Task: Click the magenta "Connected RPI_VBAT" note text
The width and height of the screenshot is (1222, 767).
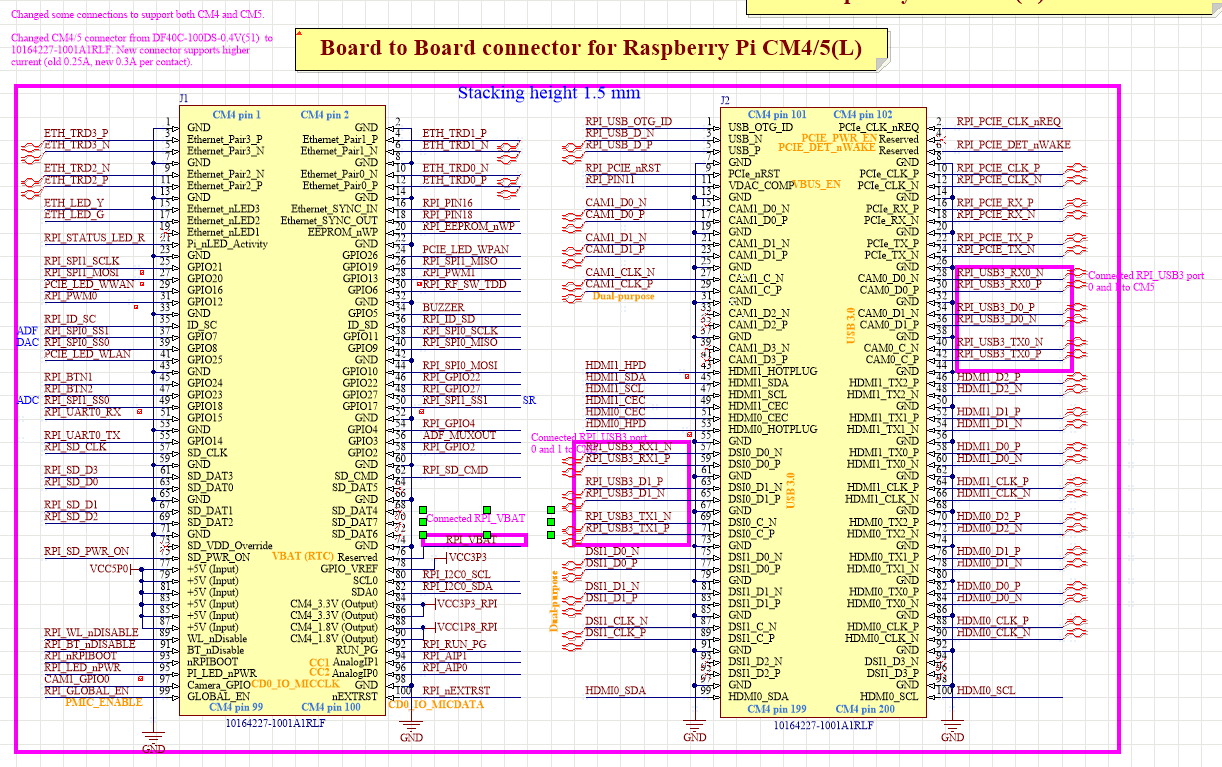Action: point(475,519)
